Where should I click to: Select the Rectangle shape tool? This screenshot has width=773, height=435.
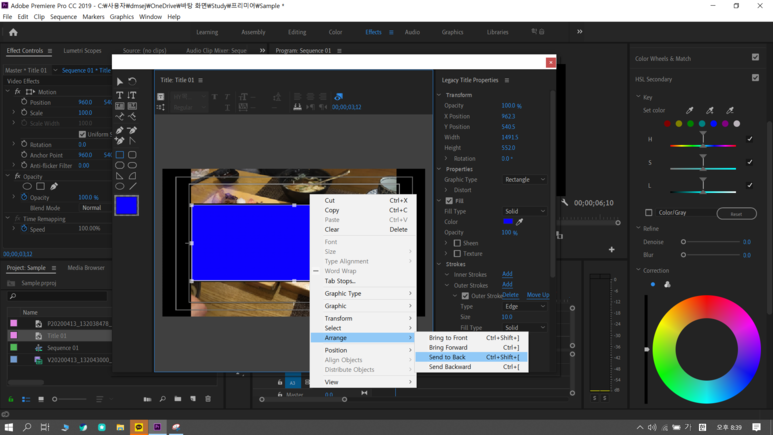click(120, 155)
